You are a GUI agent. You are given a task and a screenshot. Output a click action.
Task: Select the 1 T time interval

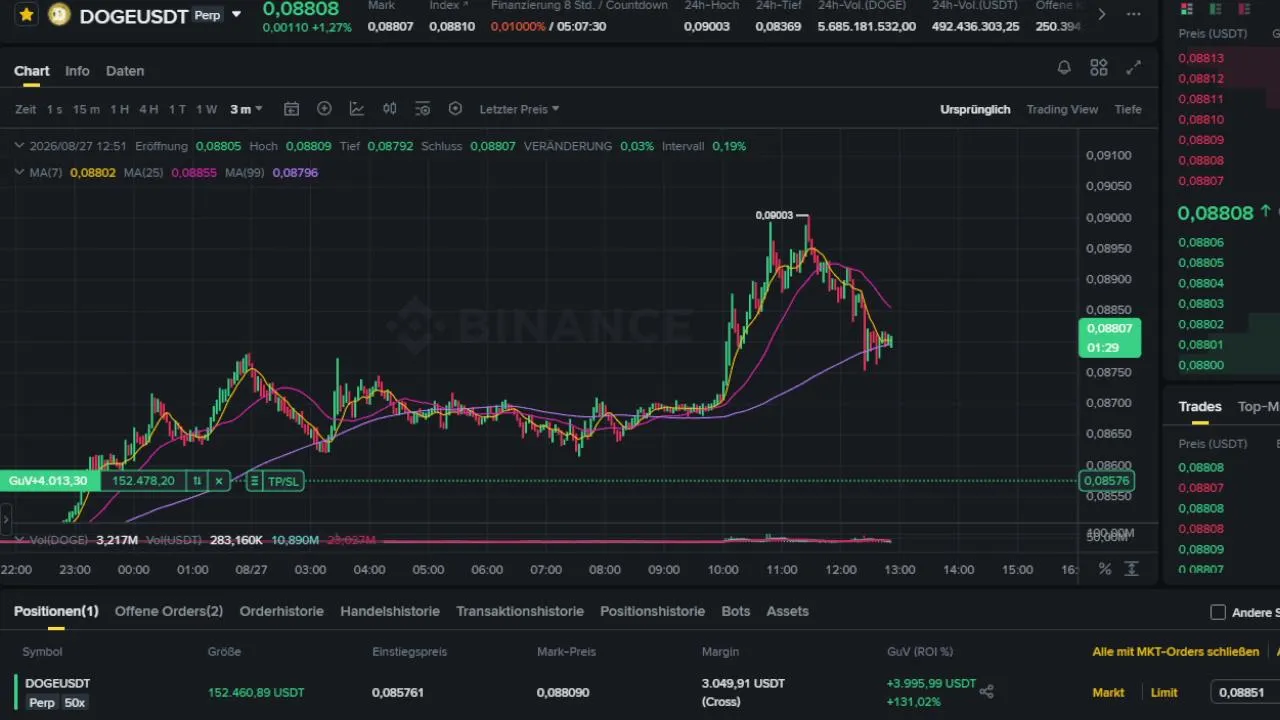pyautogui.click(x=177, y=109)
